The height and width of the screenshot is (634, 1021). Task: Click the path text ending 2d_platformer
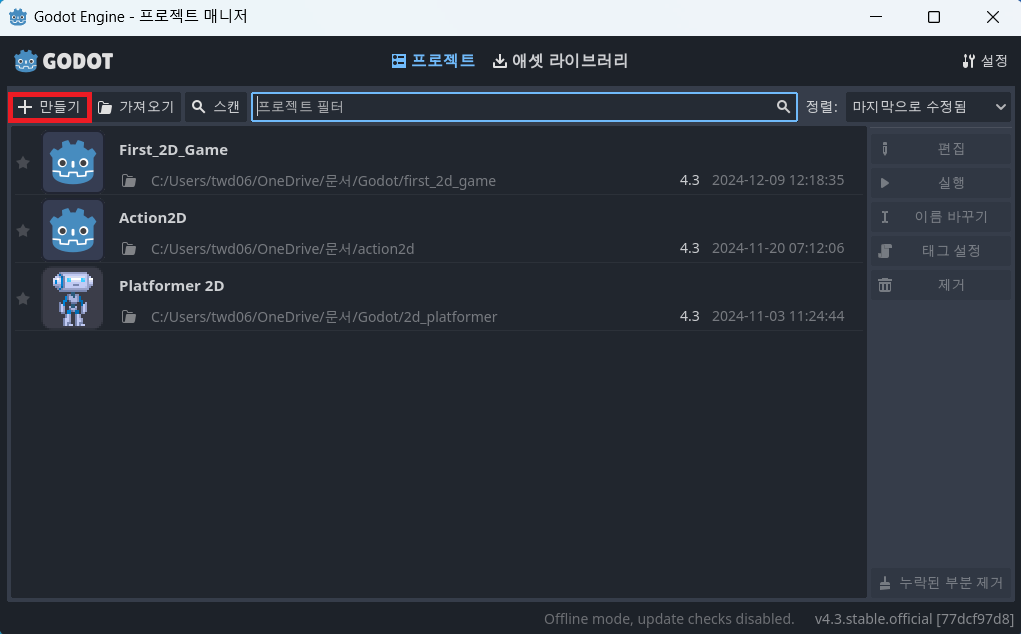pos(324,316)
